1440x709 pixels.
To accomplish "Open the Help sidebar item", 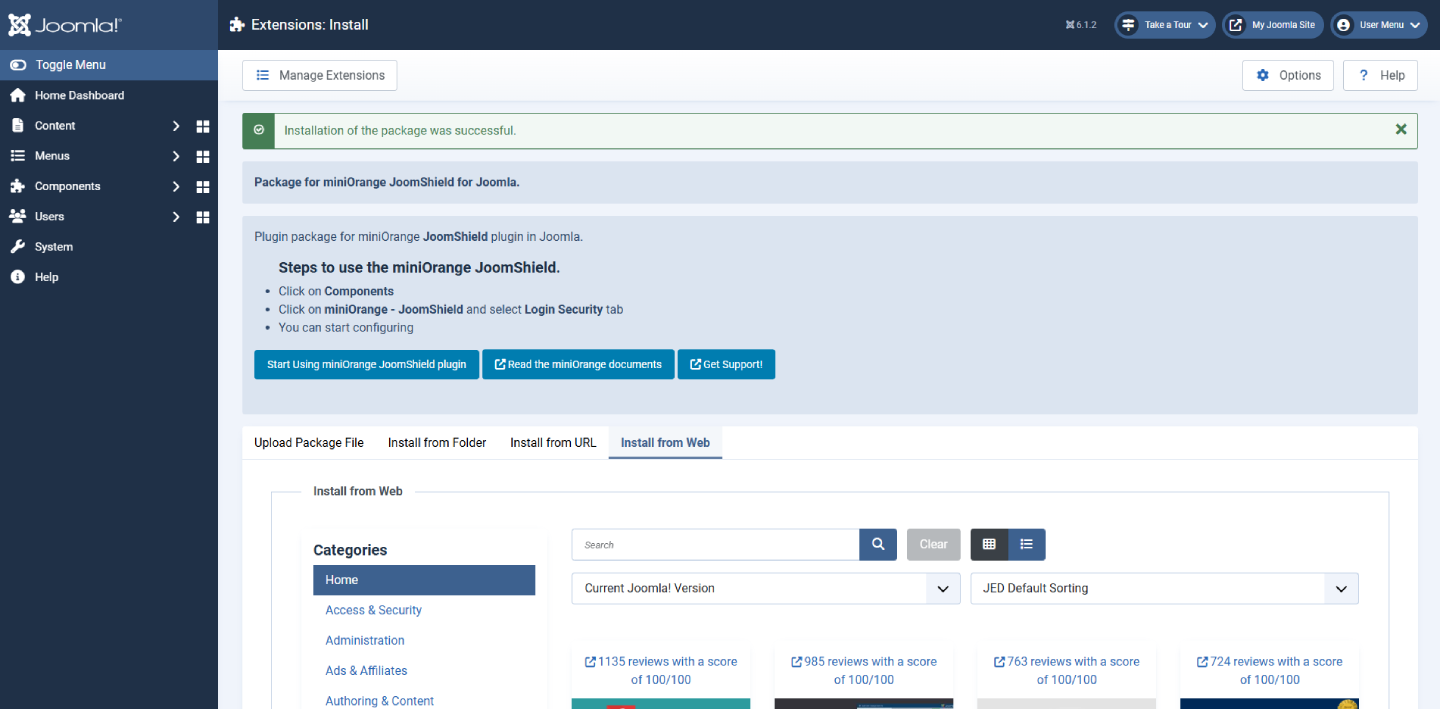I will (109, 277).
